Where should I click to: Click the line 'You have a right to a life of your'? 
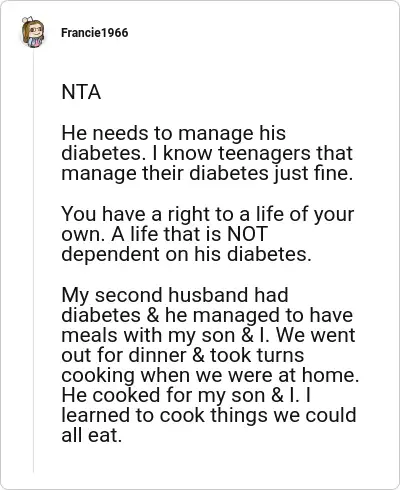pos(208,214)
